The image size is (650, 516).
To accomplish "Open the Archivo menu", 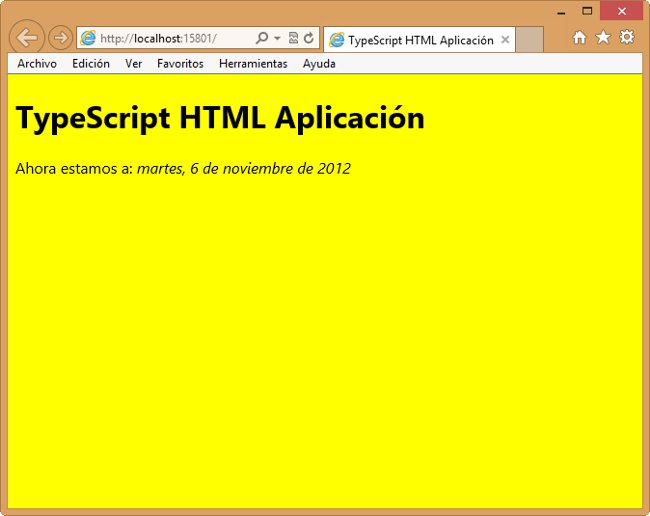I will coord(37,63).
